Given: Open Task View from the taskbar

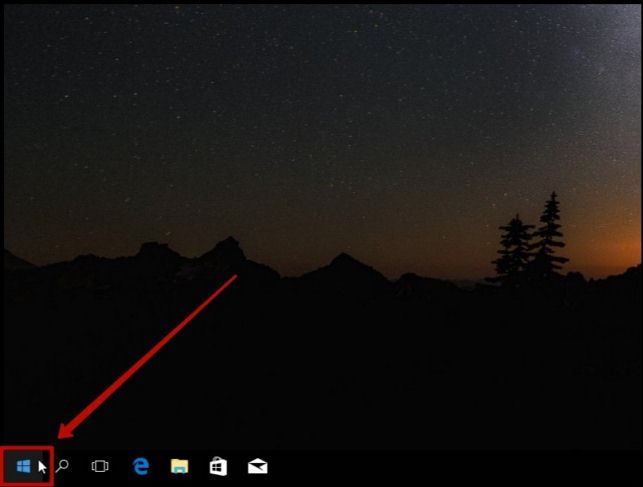Looking at the screenshot, I should [100, 467].
